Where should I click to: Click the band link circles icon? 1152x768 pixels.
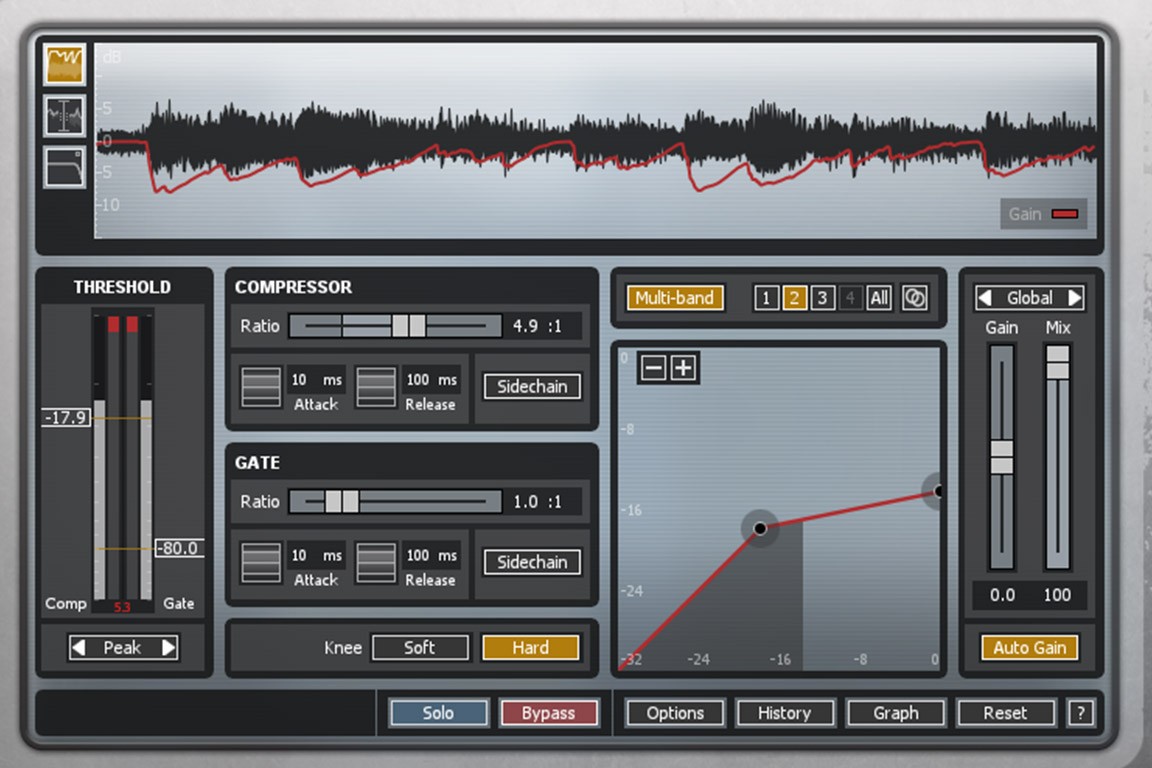(x=915, y=298)
